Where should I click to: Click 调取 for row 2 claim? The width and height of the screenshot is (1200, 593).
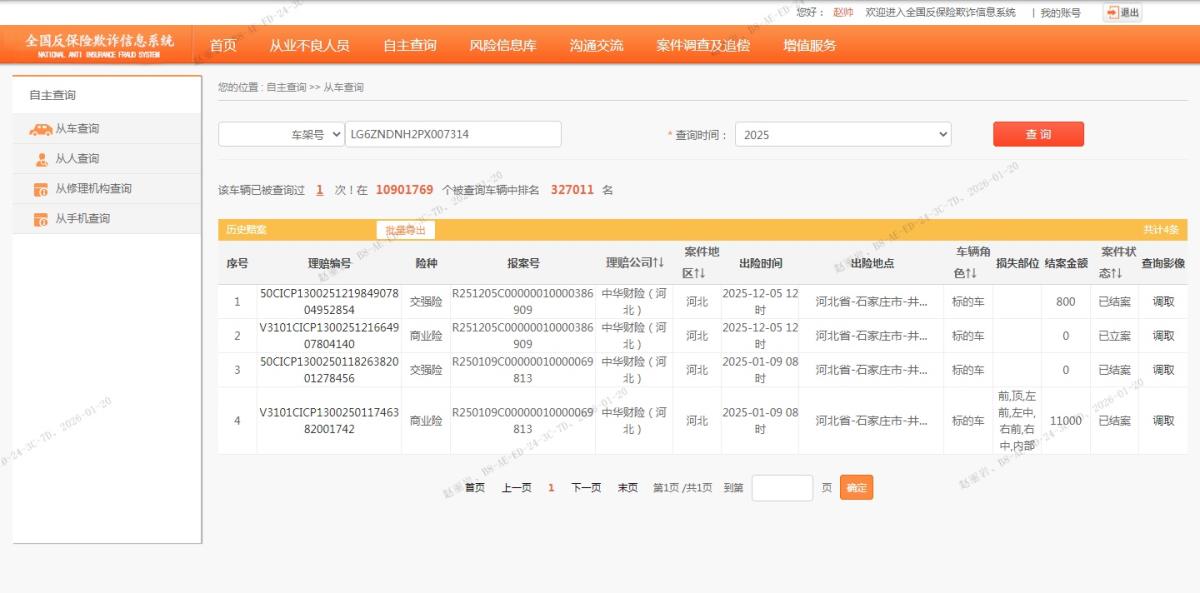[1163, 336]
